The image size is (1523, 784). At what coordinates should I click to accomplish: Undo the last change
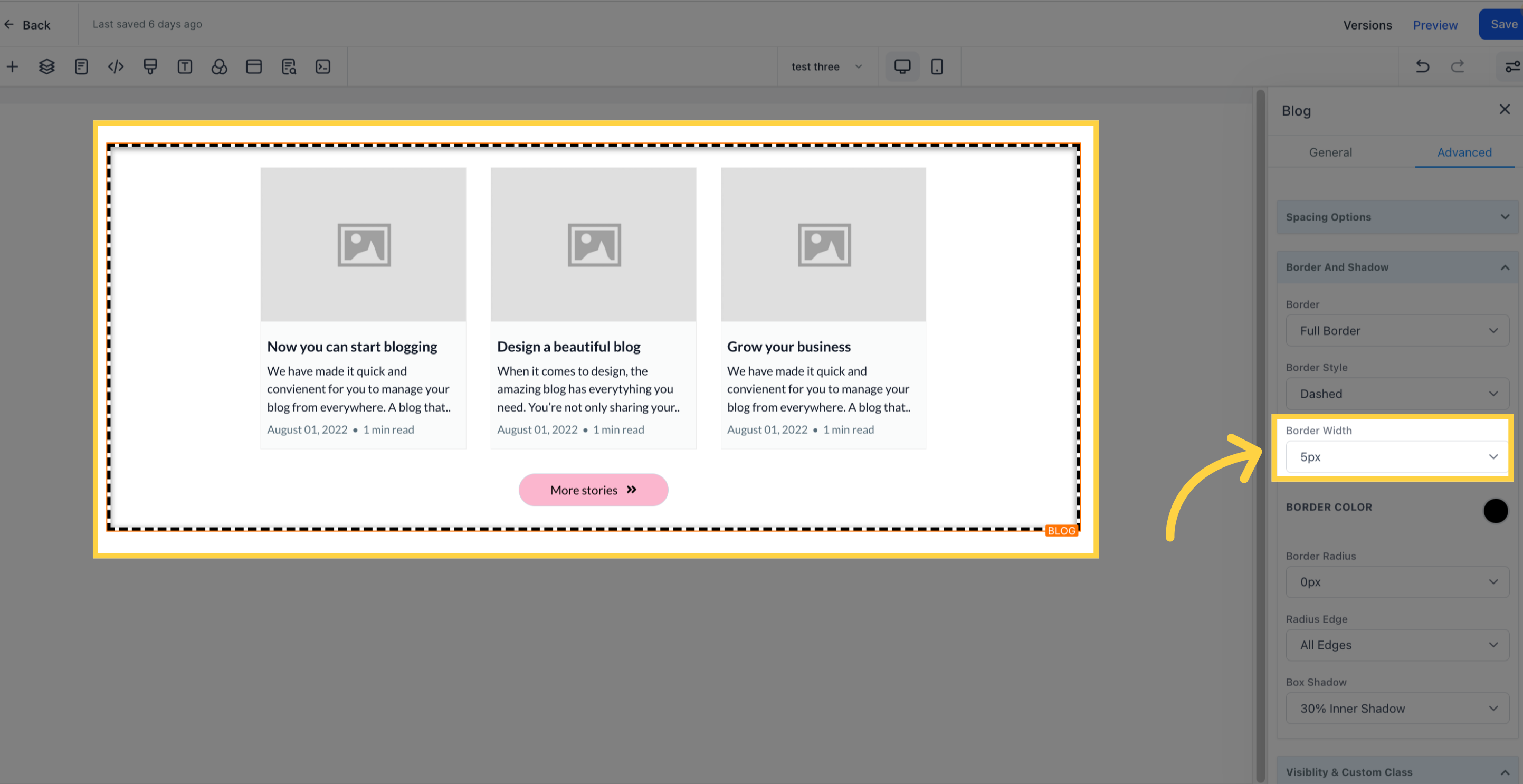[1423, 66]
